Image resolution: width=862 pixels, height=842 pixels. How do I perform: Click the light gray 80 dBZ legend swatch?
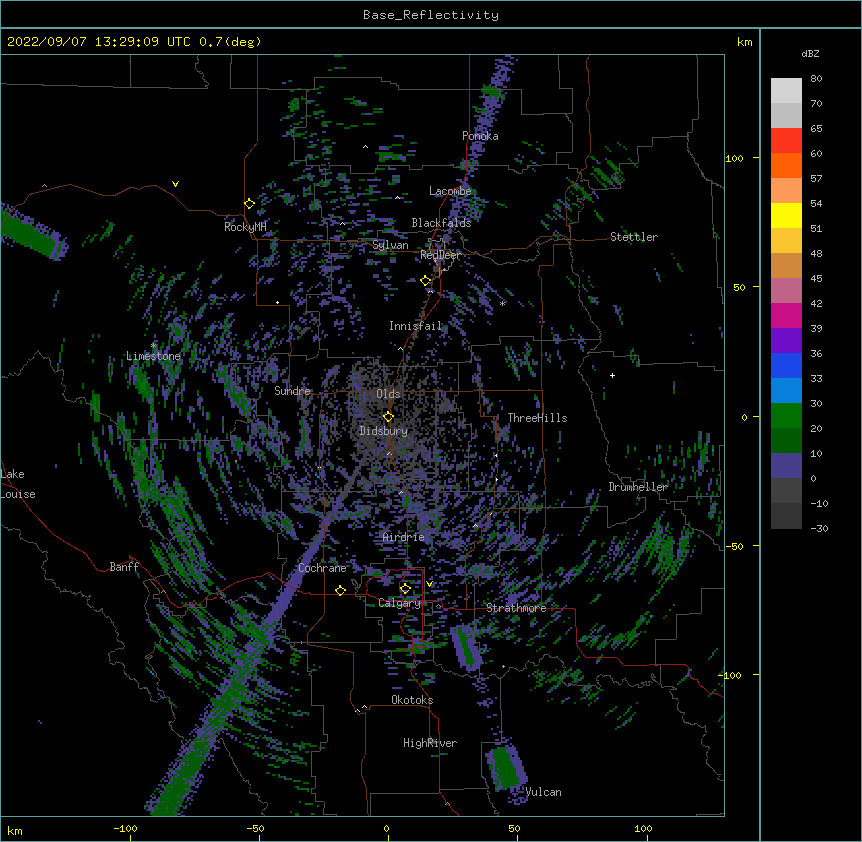click(786, 91)
